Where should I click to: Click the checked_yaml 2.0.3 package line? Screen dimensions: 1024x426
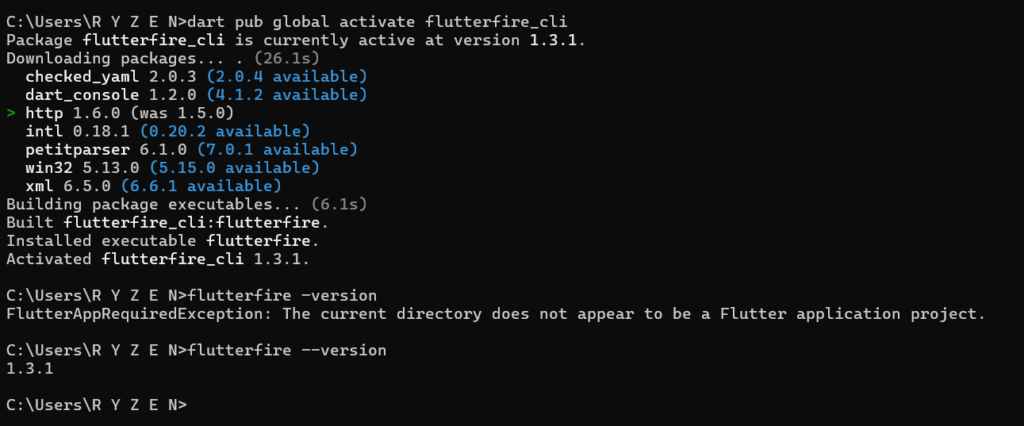(x=110, y=77)
